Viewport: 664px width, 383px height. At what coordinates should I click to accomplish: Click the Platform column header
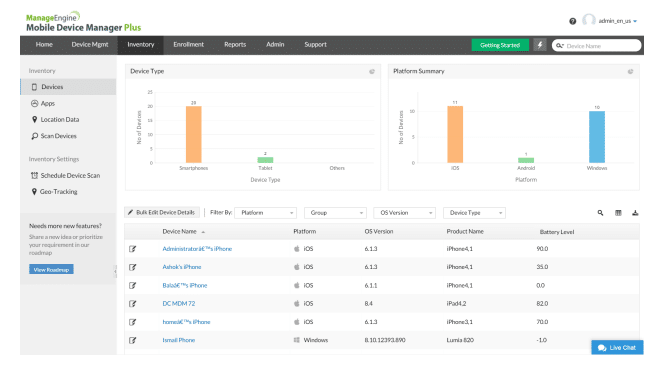(304, 232)
